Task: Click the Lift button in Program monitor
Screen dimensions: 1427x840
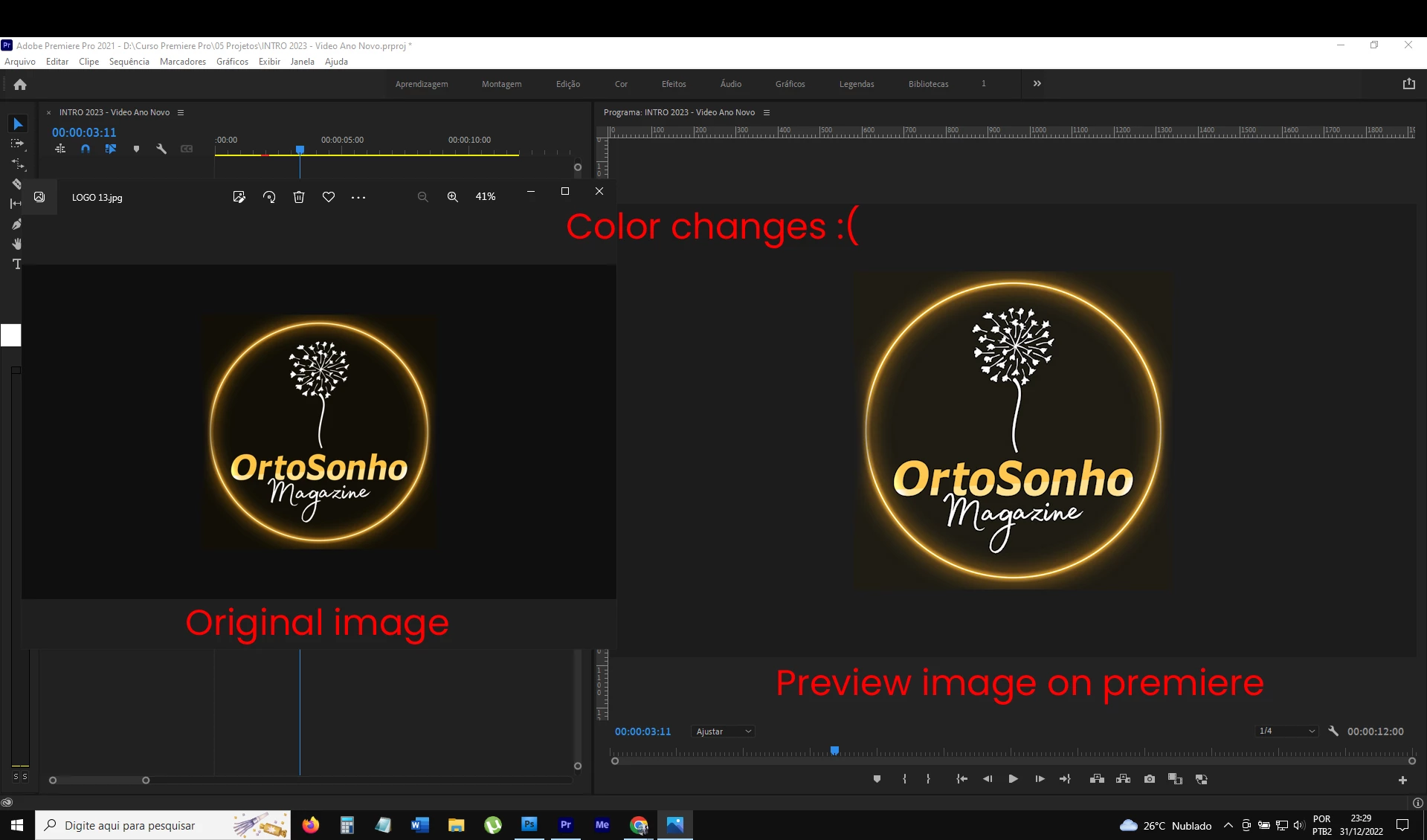Action: (1097, 779)
